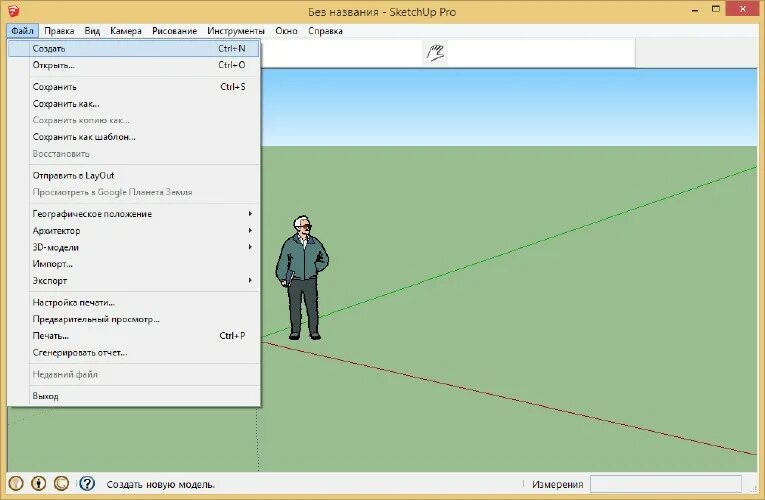Open the question mark Instructor icon
765x500 pixels.
click(87, 483)
